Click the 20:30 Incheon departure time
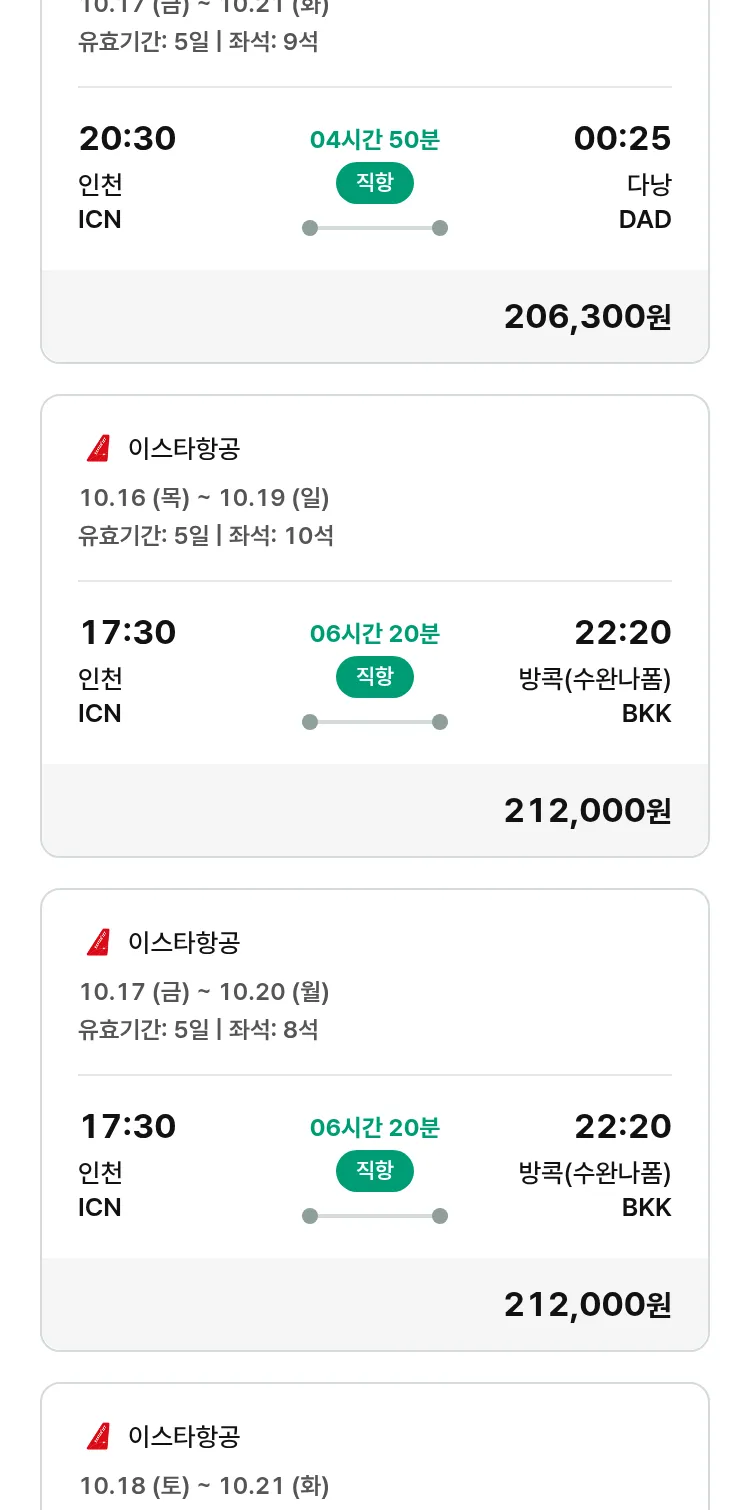This screenshot has height=1510, width=750. [127, 138]
